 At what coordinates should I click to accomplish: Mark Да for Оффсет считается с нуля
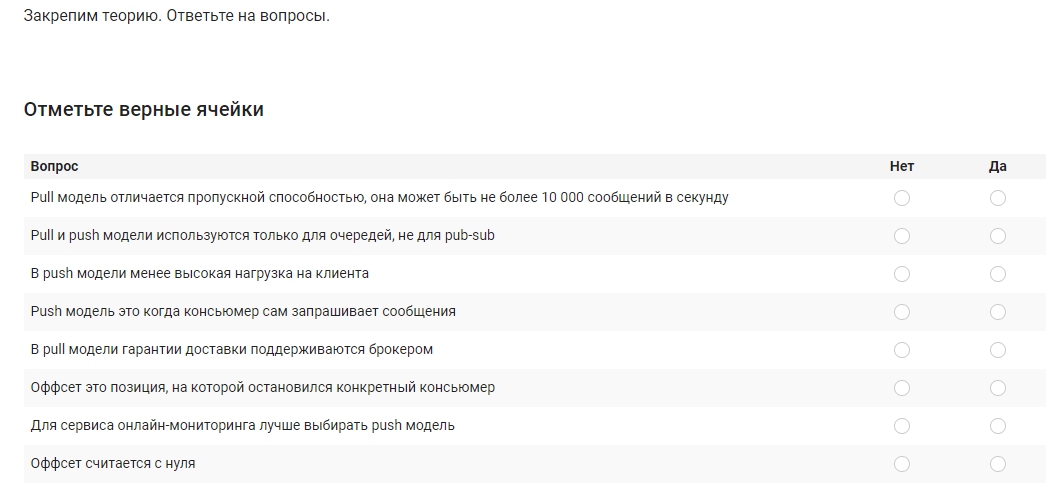tap(998, 464)
